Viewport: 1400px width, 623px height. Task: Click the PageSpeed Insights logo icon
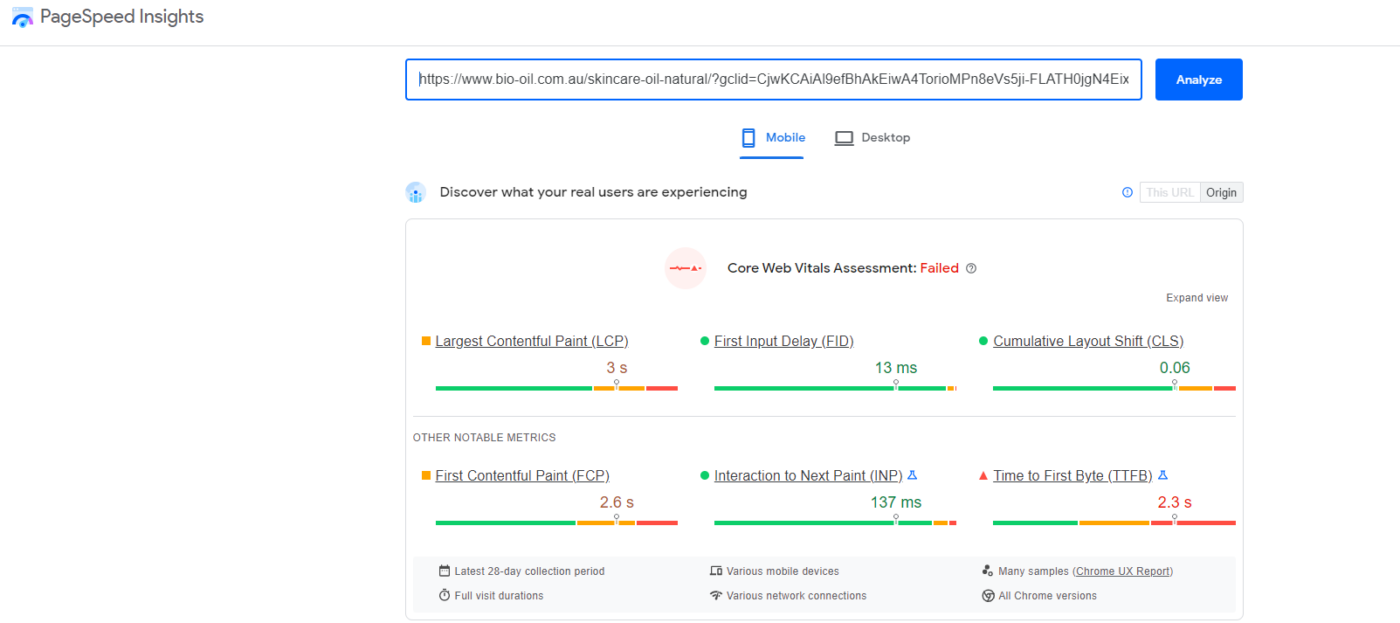pyautogui.click(x=22, y=17)
